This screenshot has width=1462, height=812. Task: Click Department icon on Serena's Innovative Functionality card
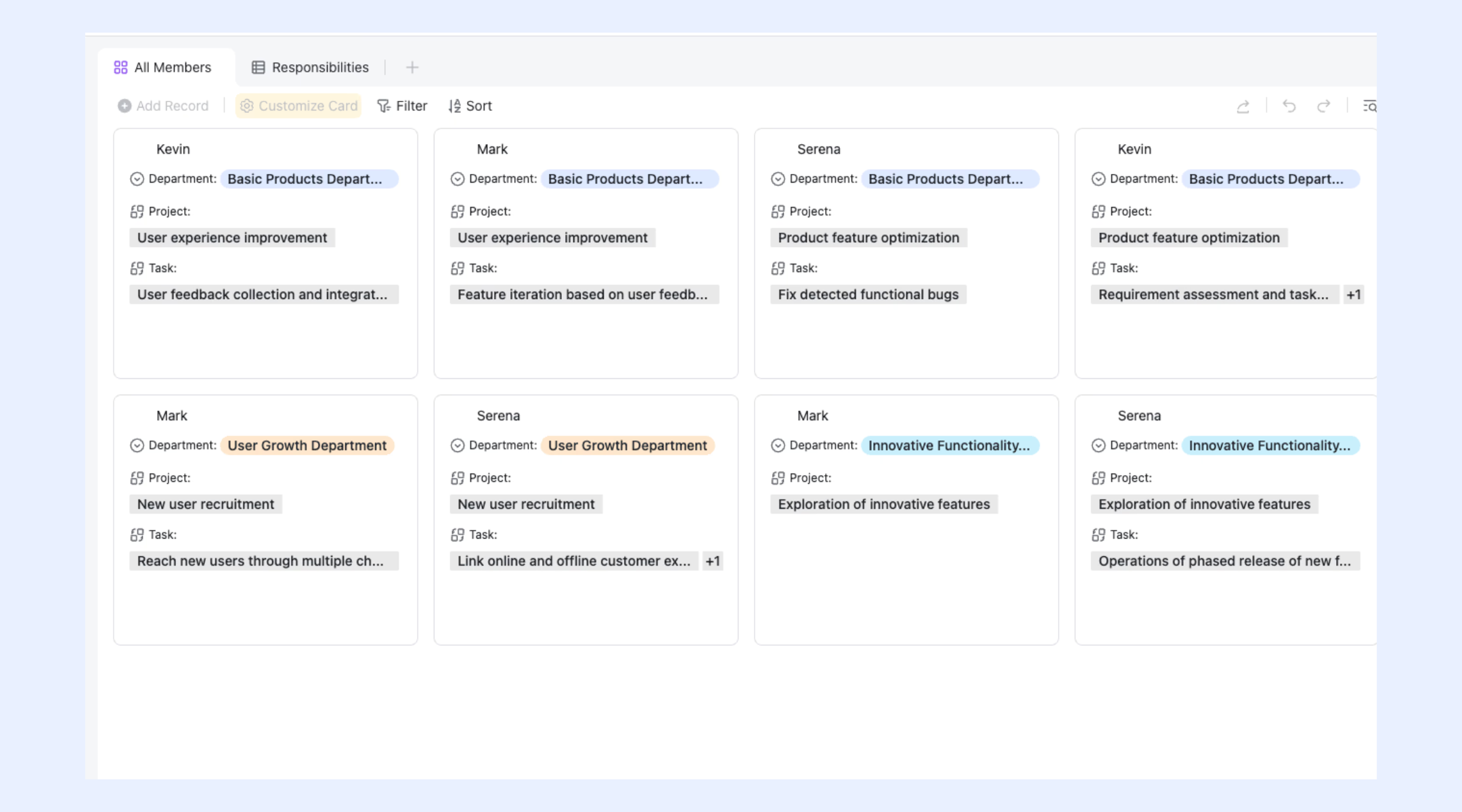(1099, 446)
